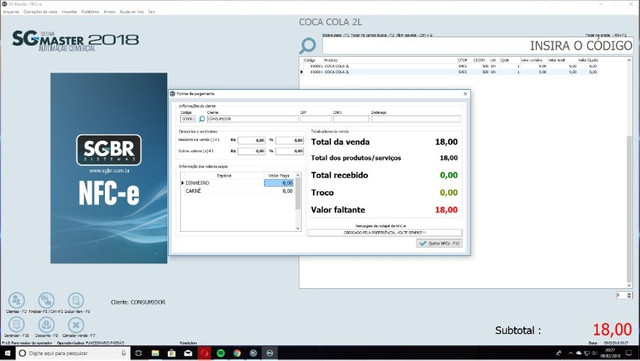Click the product list vertical scrollbar
Screen dimensions: 640x361
pos(629,172)
